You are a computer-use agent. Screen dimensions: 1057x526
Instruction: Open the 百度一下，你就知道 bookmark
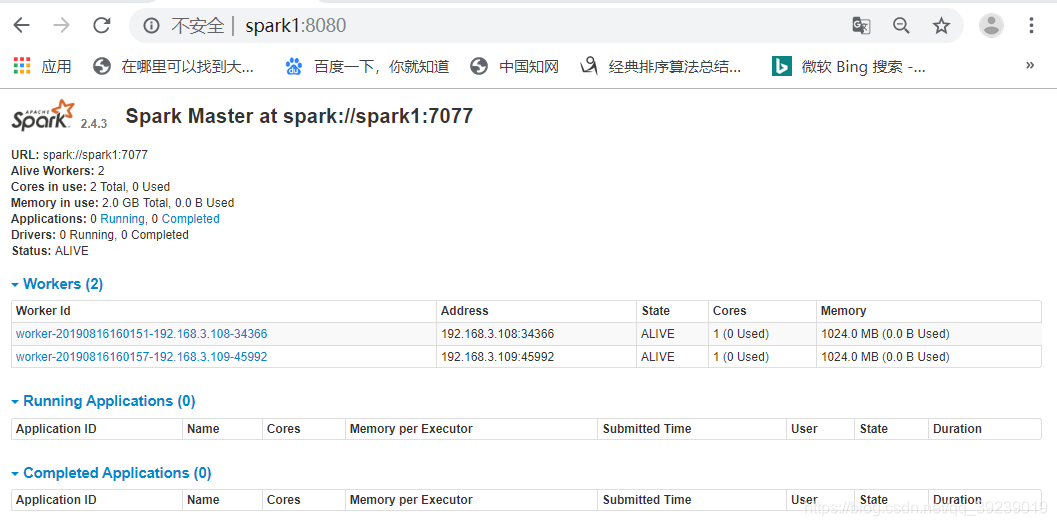pos(367,66)
